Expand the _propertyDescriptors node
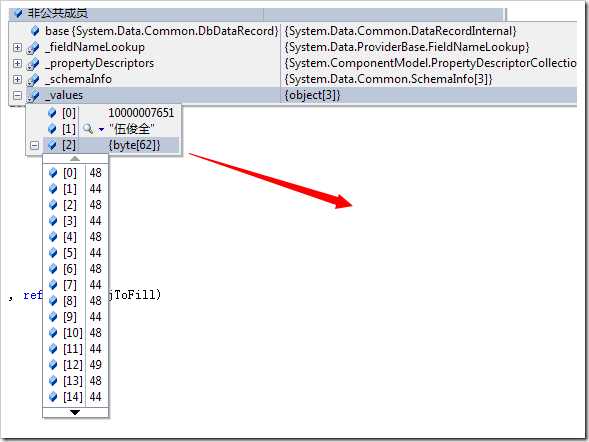Viewport: 589px width, 442px height. pyautogui.click(x=17, y=63)
